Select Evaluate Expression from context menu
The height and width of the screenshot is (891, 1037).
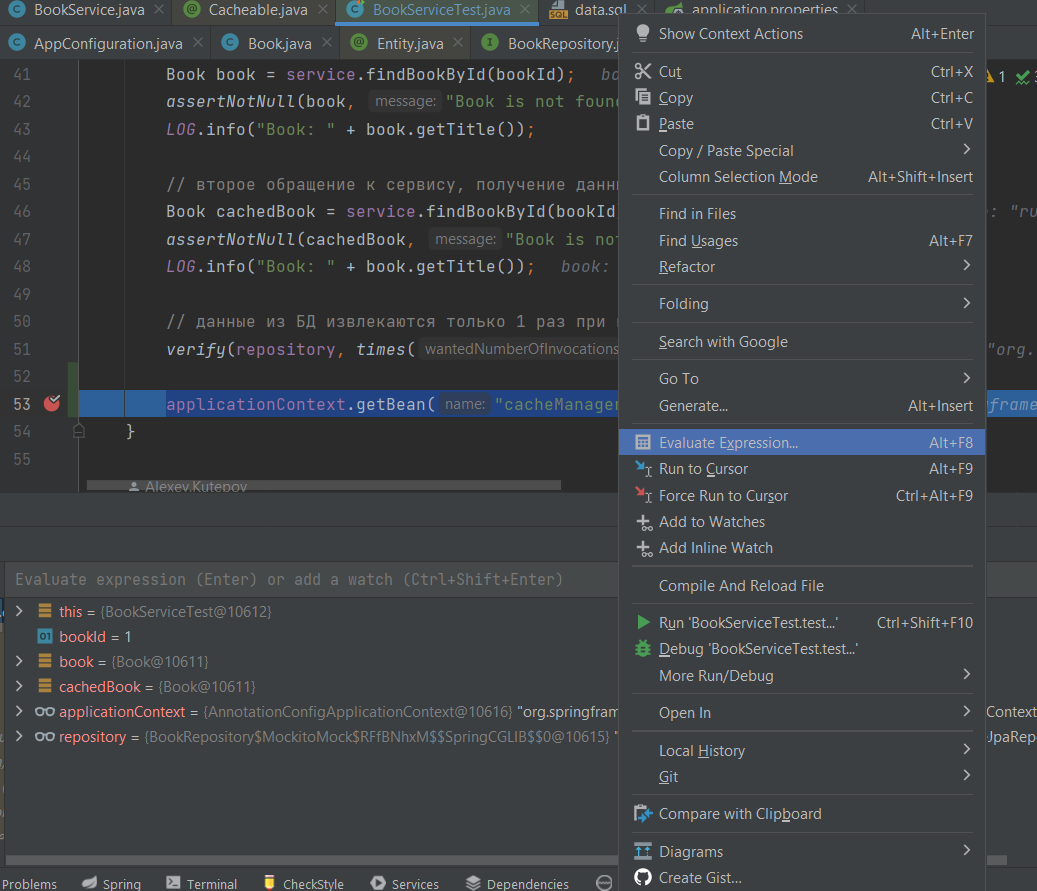pos(802,443)
